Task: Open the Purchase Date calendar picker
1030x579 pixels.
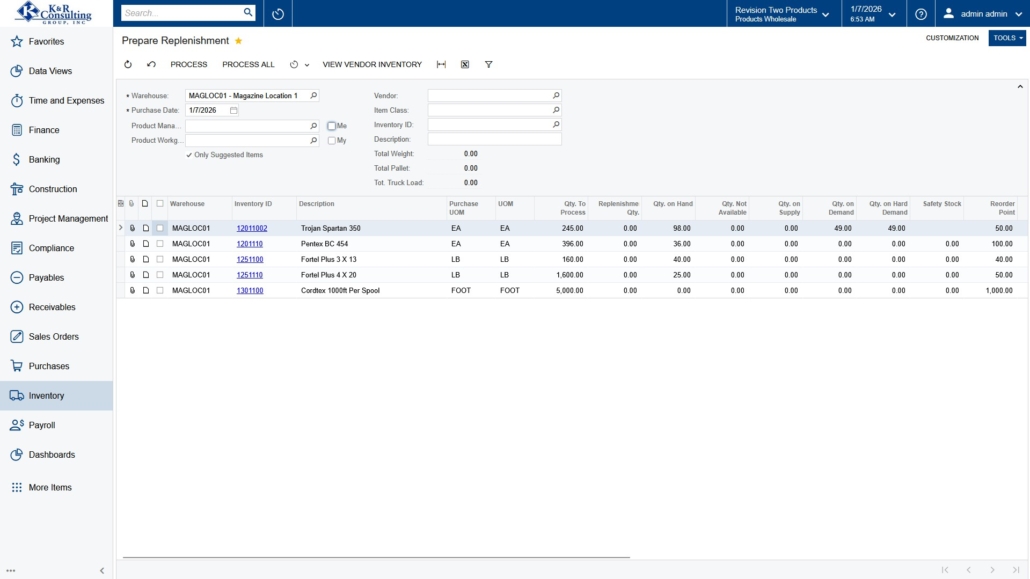Action: pyautogui.click(x=234, y=110)
